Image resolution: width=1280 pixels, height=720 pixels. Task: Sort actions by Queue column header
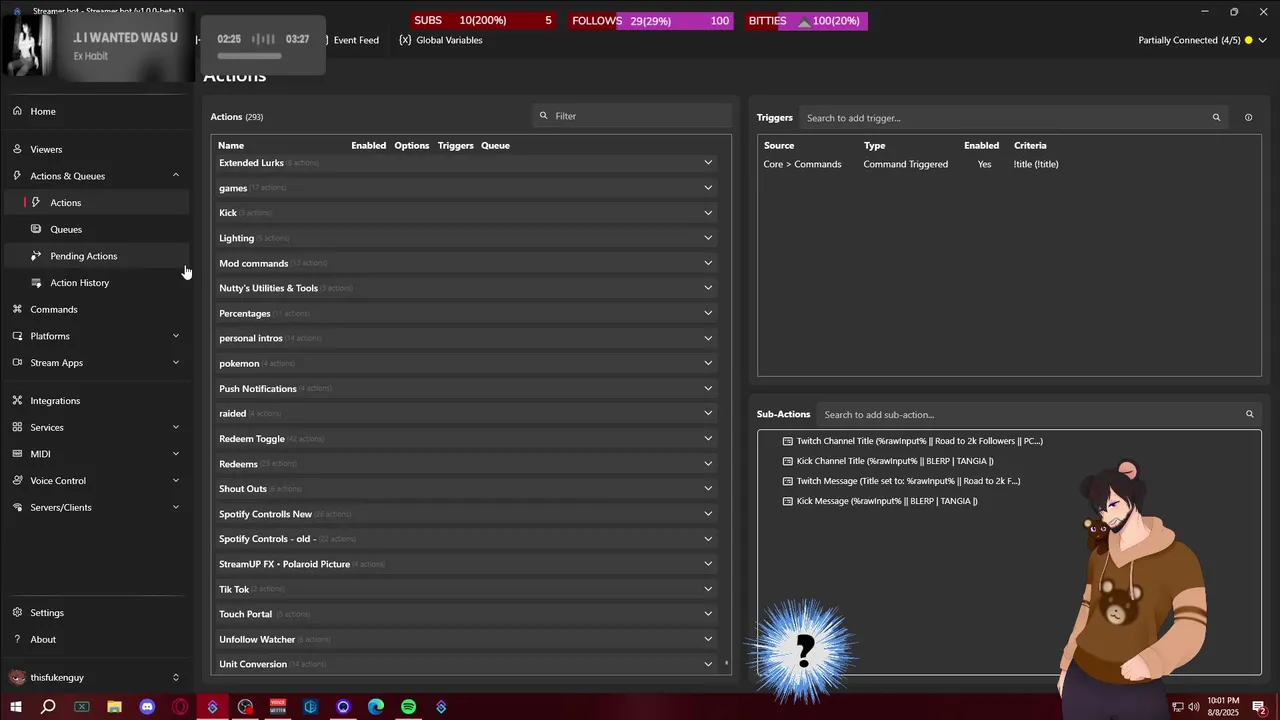[x=495, y=146]
